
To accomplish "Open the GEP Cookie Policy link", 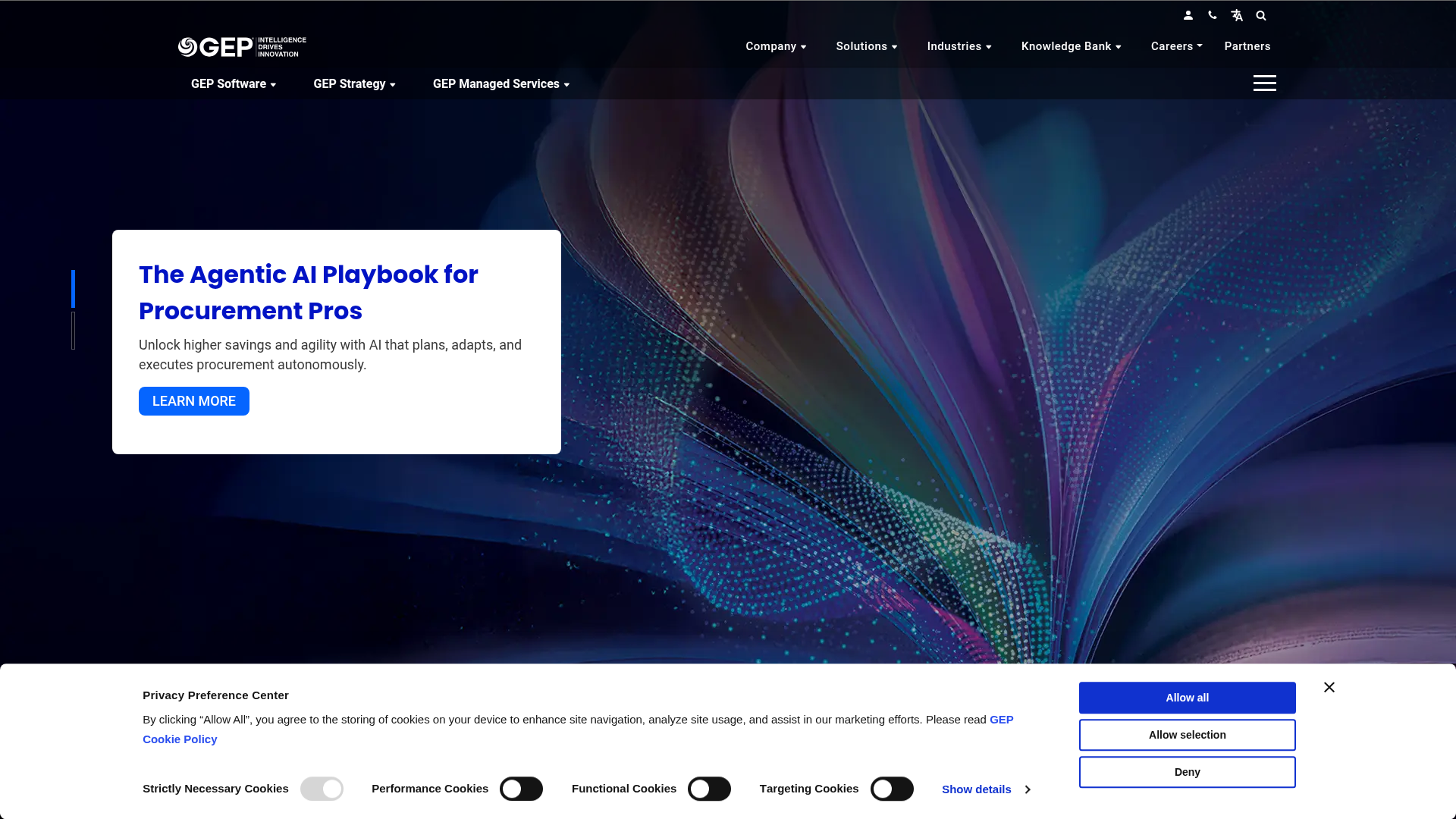I will coord(180,739).
